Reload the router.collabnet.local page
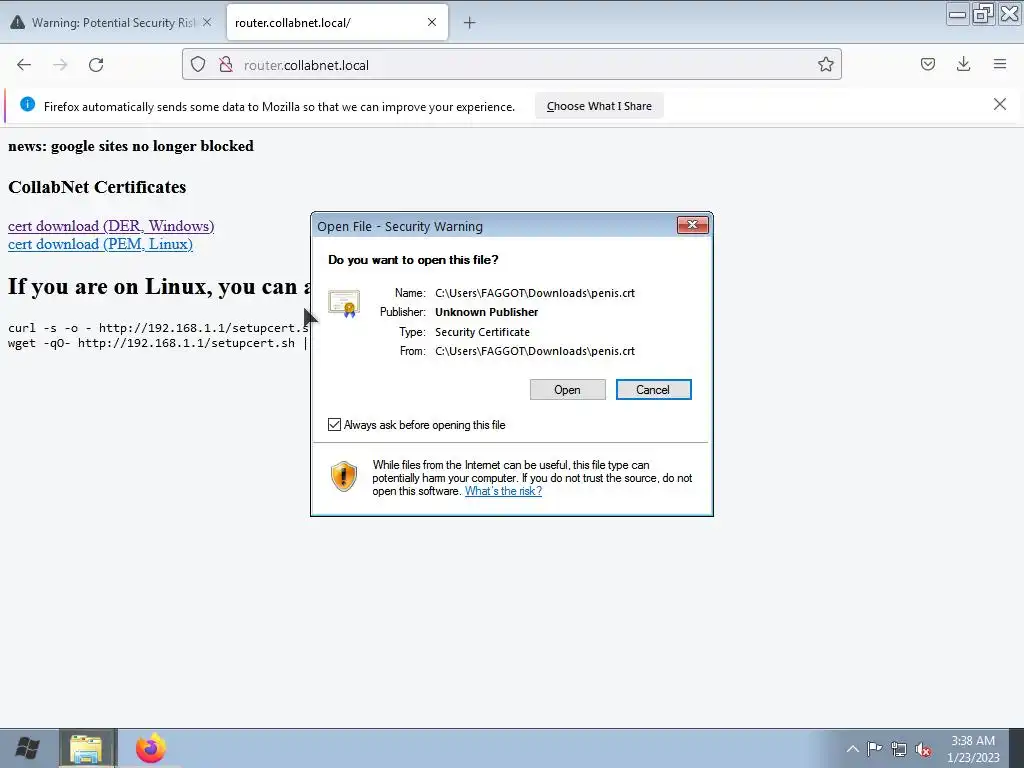The height and width of the screenshot is (768, 1024). pos(96,65)
